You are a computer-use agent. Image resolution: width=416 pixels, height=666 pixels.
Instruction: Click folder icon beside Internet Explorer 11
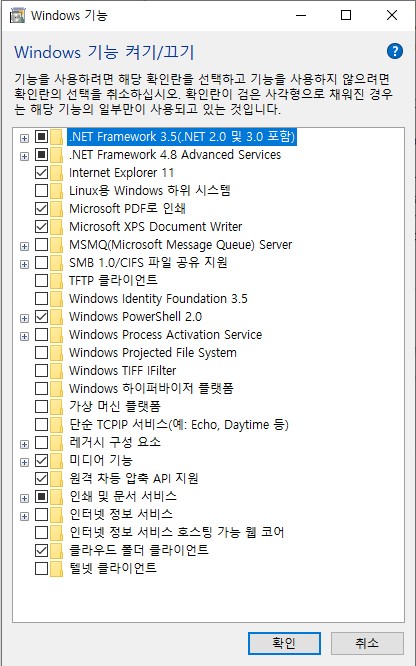tap(56, 173)
